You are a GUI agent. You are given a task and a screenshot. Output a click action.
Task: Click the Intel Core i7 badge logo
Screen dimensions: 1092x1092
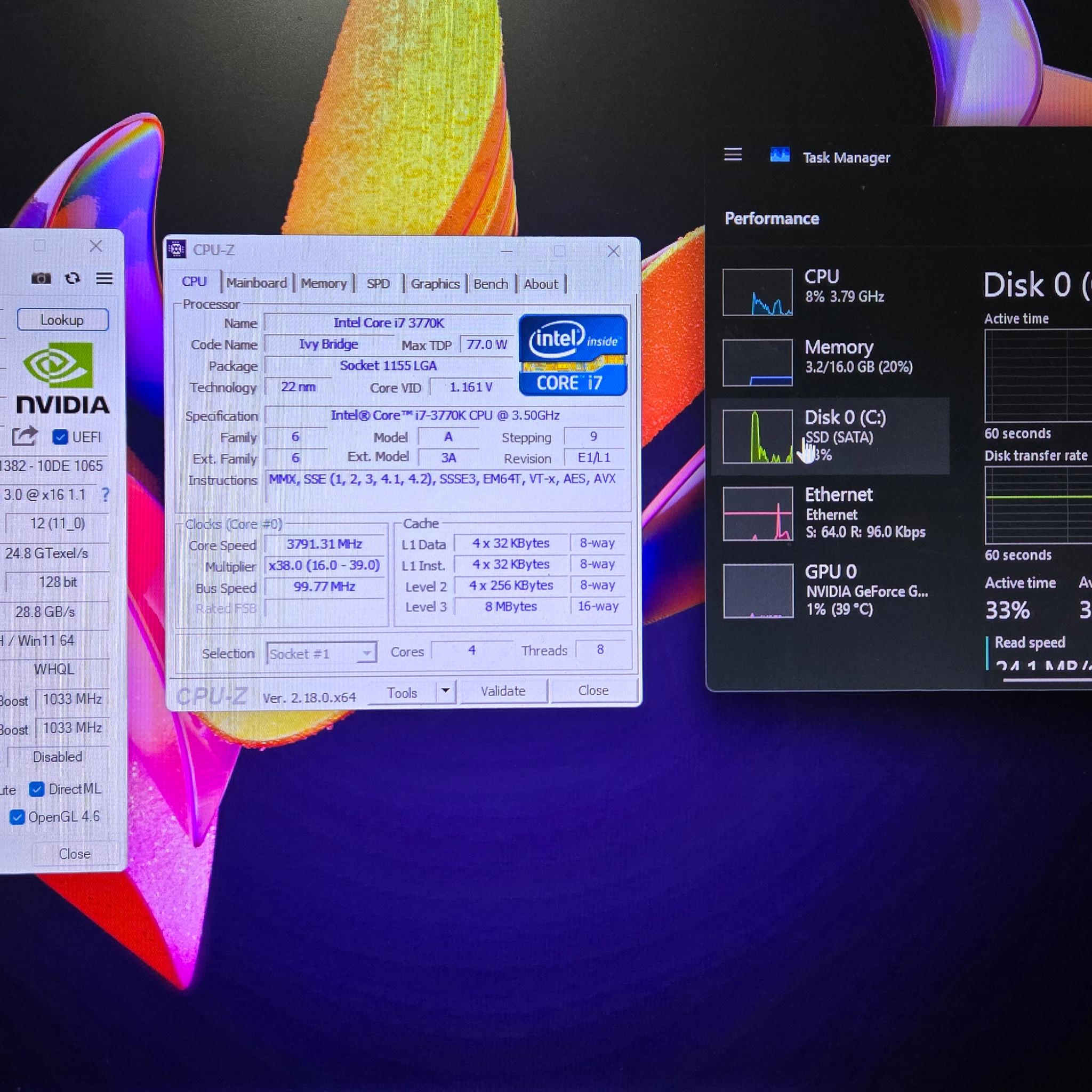[x=573, y=355]
